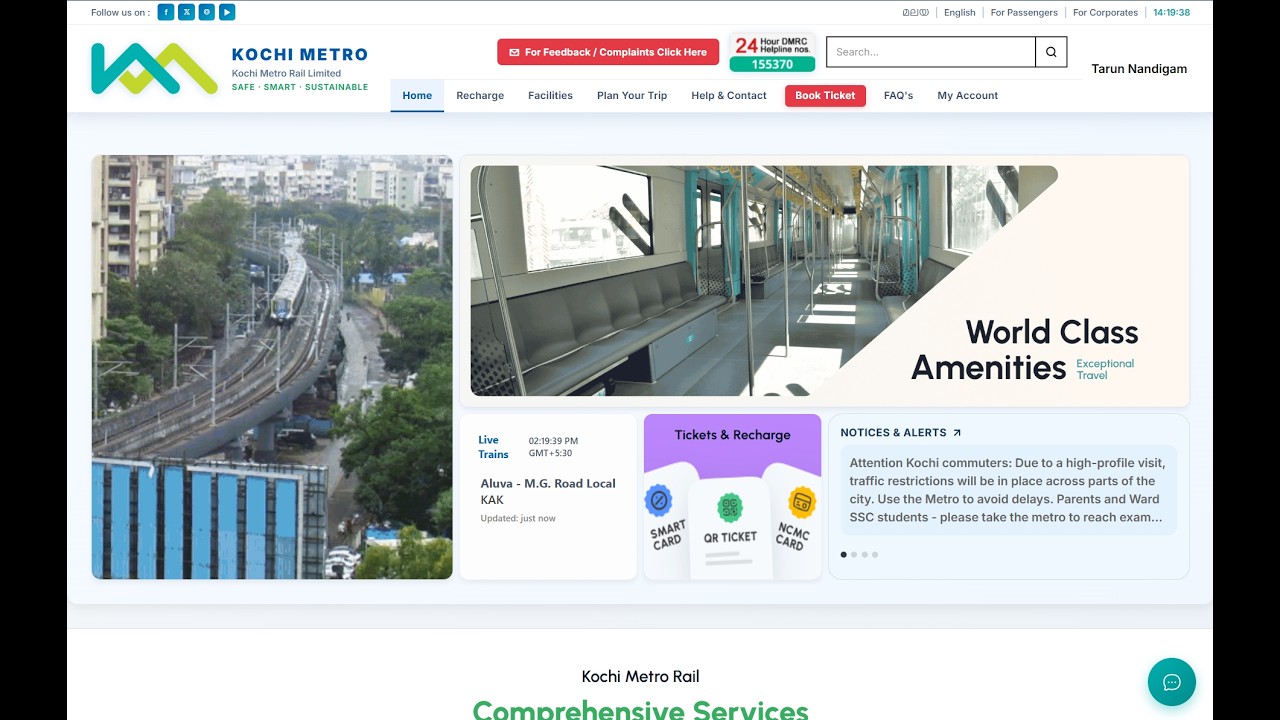Click arrow icon beside Notices & Alerts
This screenshot has height=720, width=1280.
(x=957, y=433)
